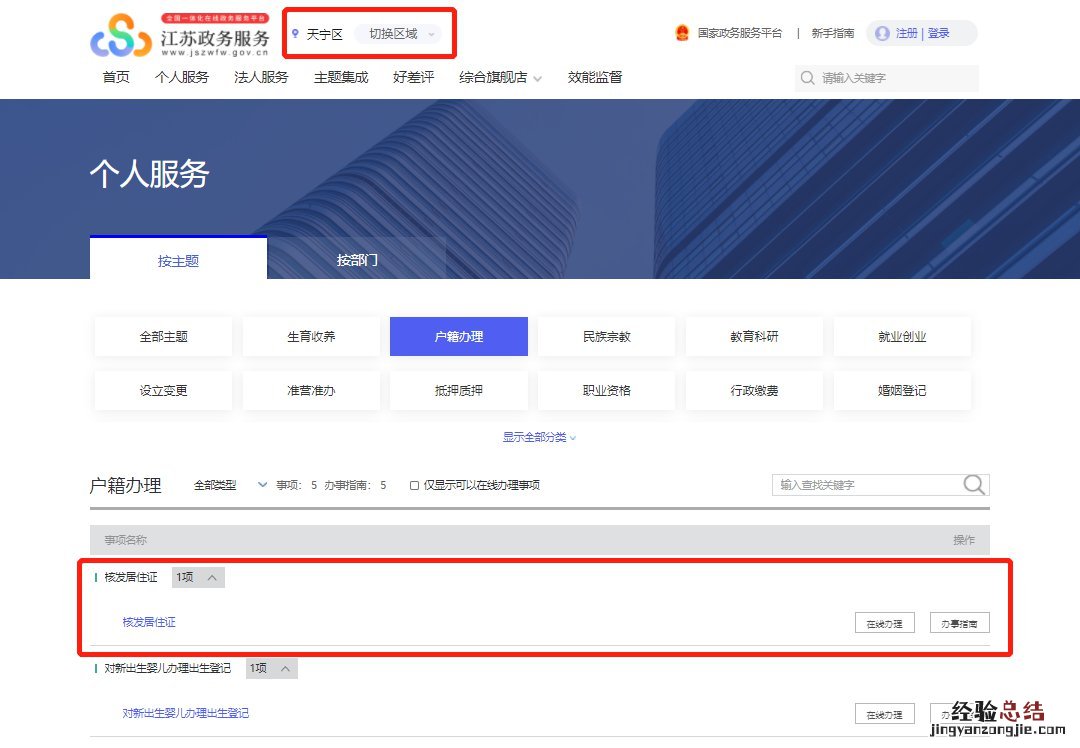Collapse the 对新出生婴儿办理出生登记 group
Viewport: 1080px width, 748px height.
pos(285,668)
